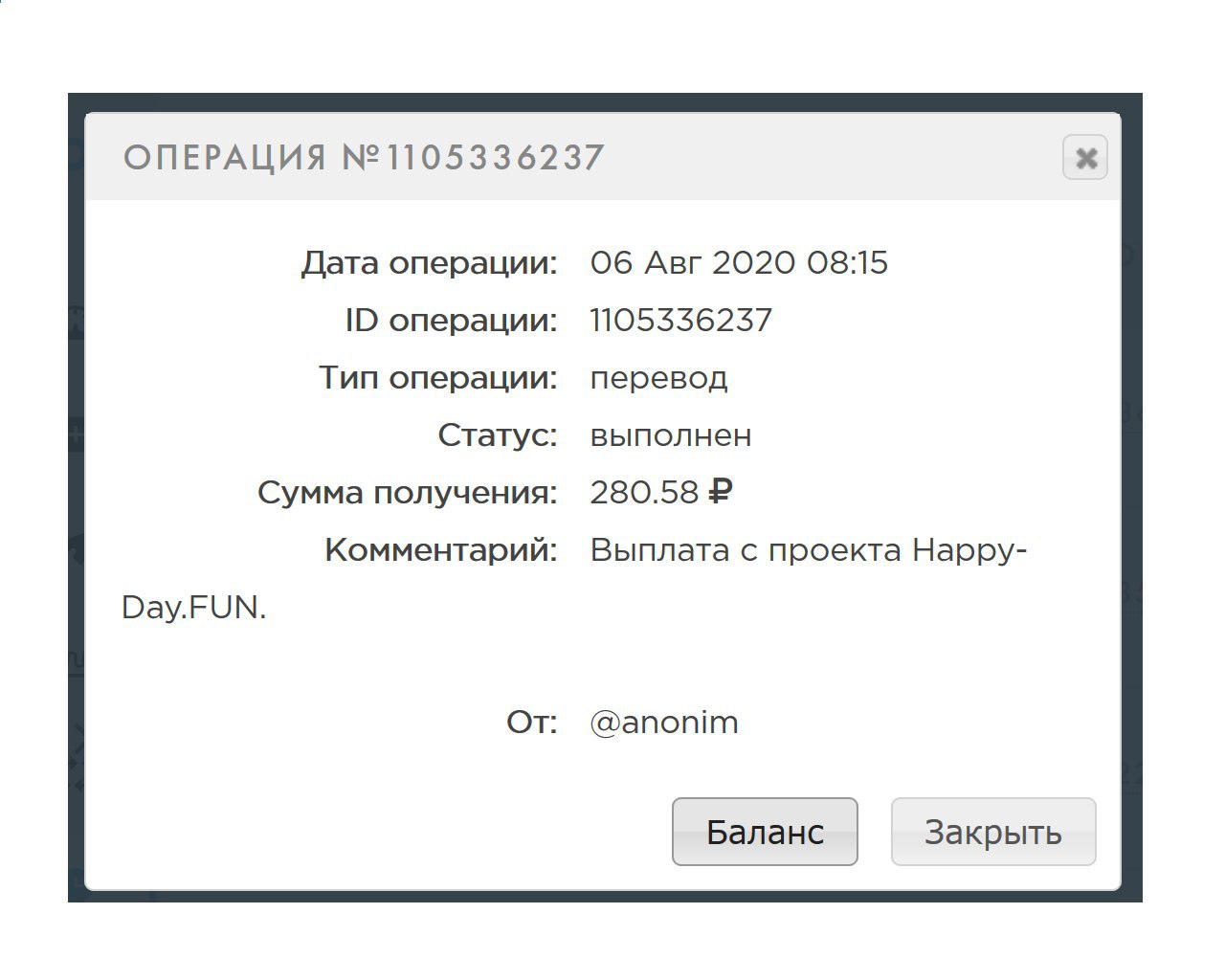Click the Сумма получения label

[x=407, y=493]
